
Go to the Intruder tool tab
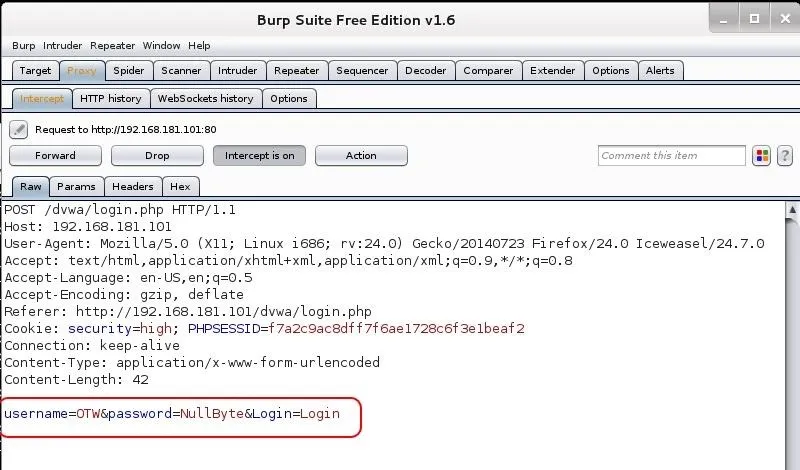coord(238,71)
